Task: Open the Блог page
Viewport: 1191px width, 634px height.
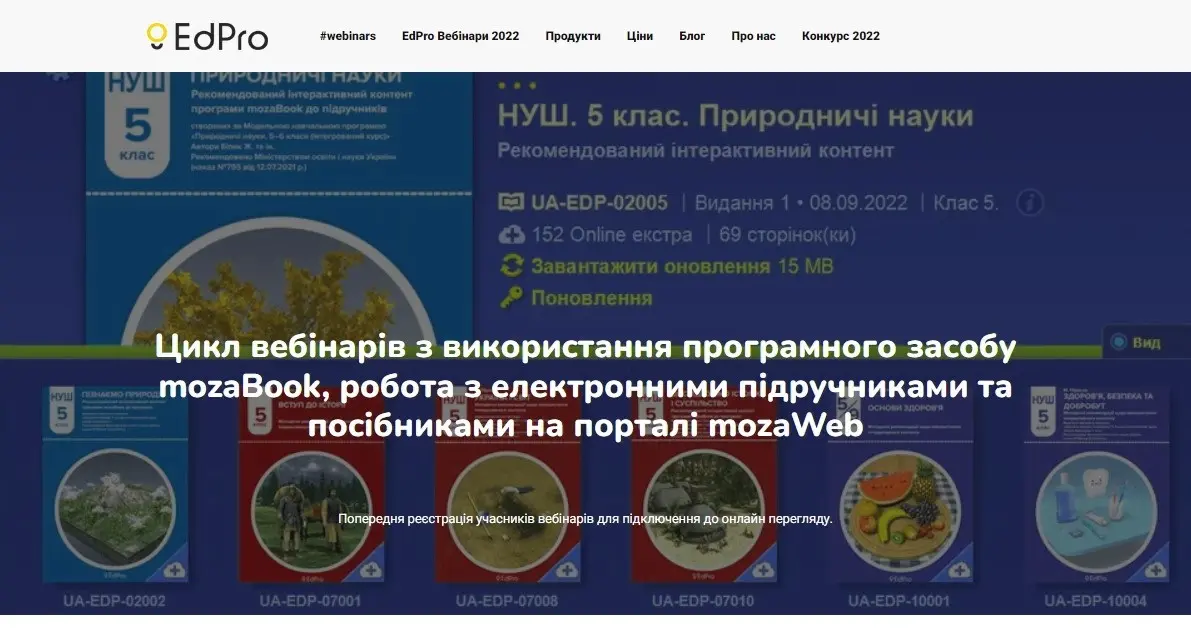Action: click(x=692, y=36)
